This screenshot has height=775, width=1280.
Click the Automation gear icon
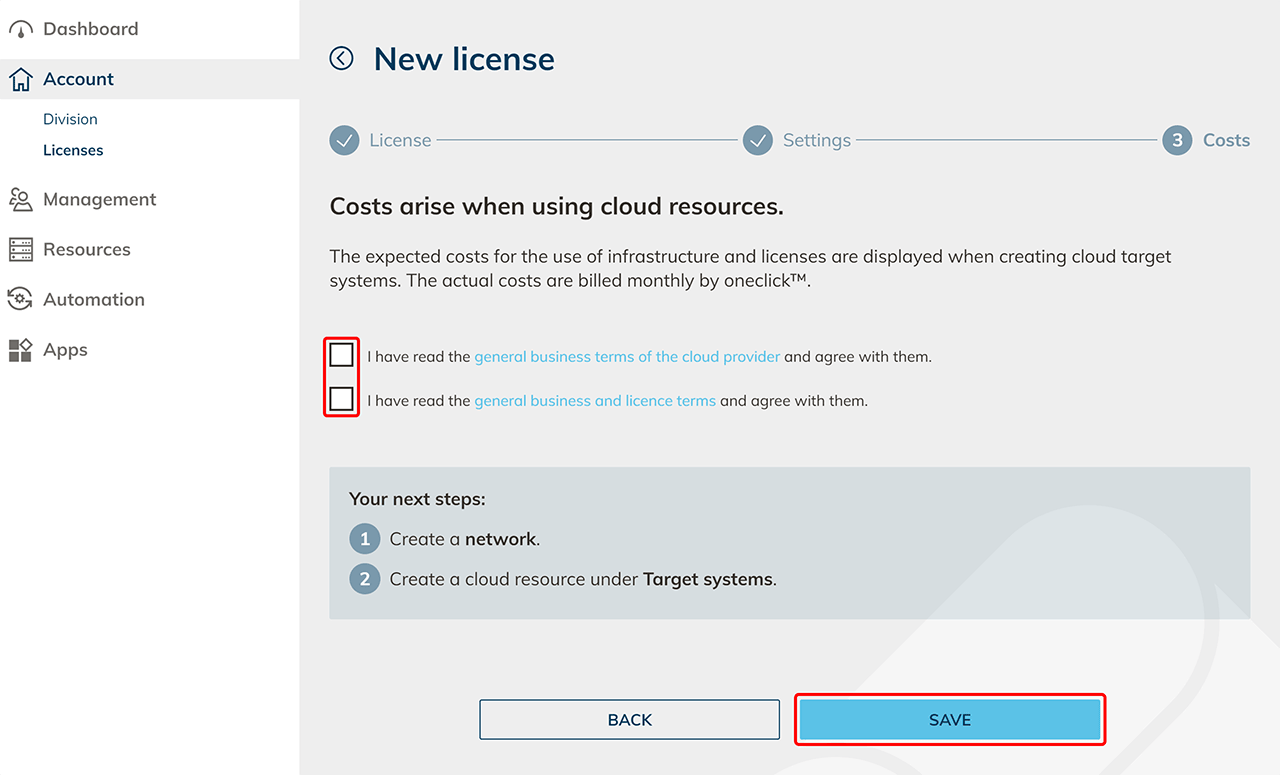pos(20,300)
